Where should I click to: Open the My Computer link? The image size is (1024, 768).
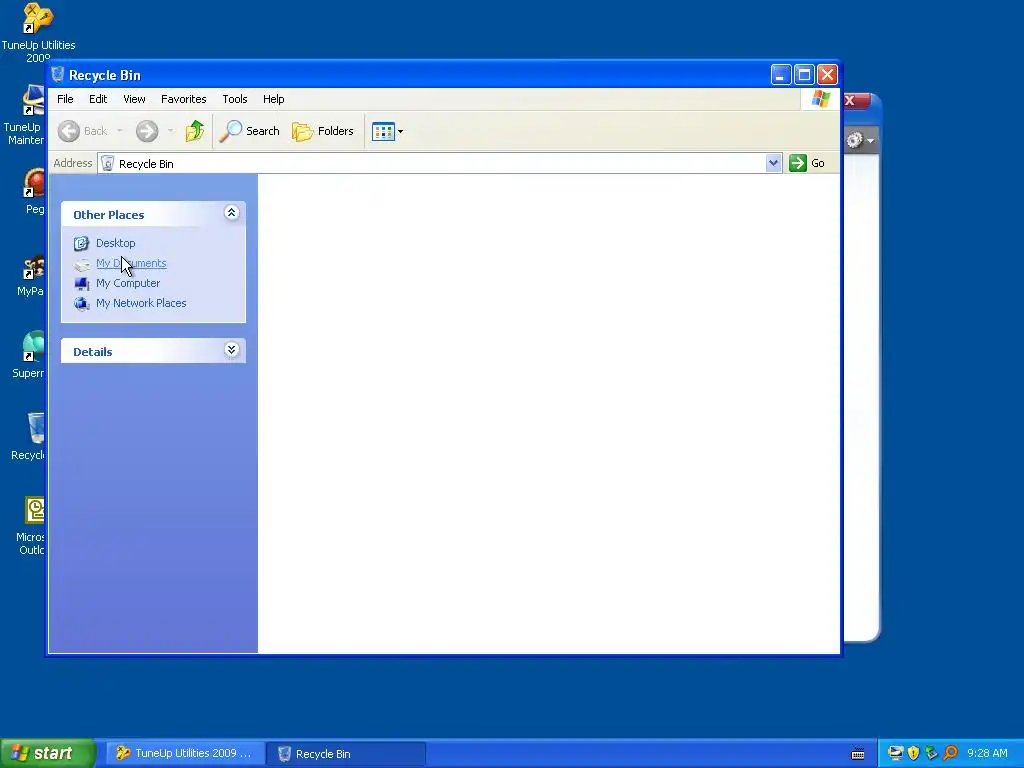click(128, 283)
